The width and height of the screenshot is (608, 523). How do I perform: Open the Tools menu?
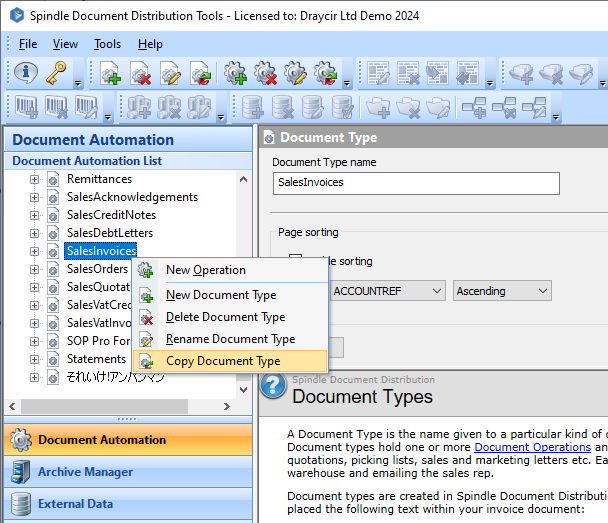[x=107, y=44]
